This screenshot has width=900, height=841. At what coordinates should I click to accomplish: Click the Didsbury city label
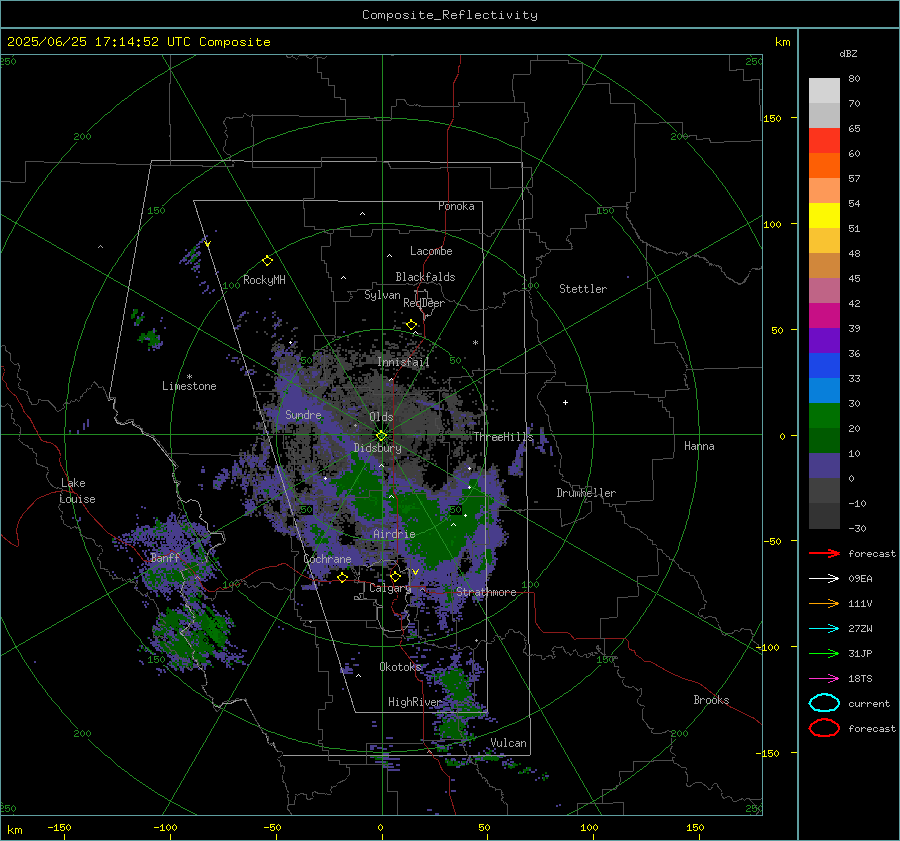378,448
